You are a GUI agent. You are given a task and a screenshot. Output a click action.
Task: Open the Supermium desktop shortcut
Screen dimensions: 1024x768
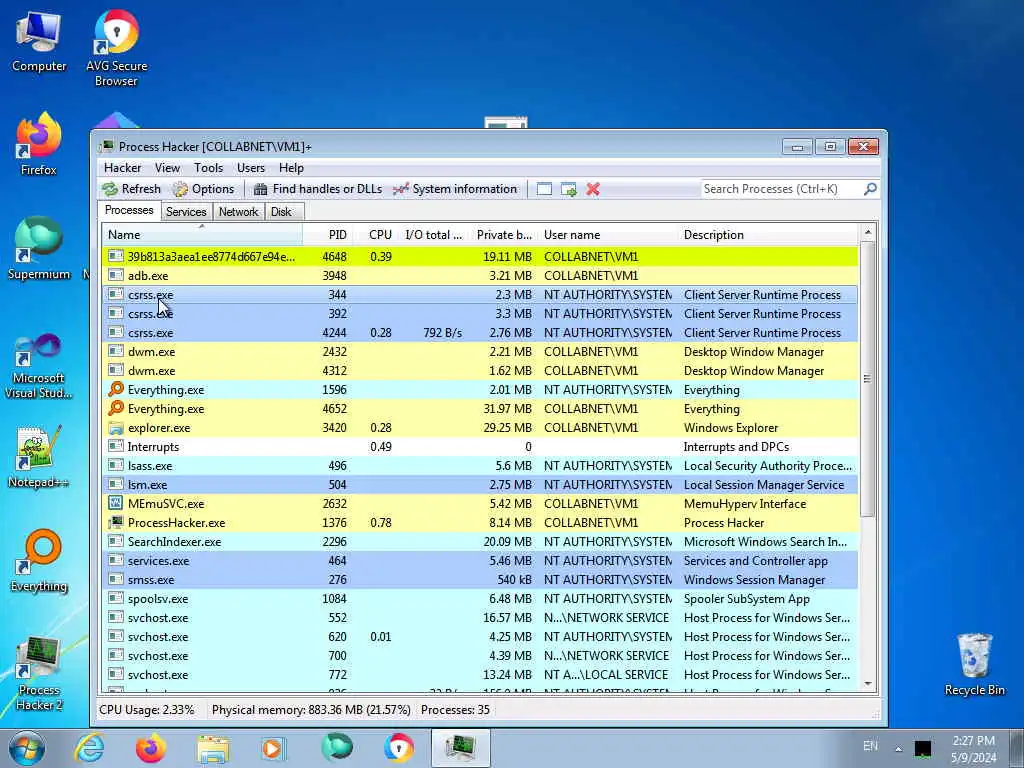(x=39, y=248)
